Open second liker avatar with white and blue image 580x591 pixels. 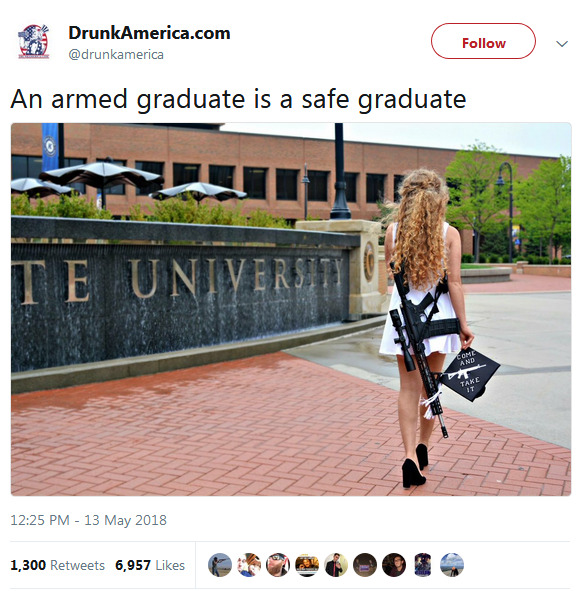click(x=249, y=565)
